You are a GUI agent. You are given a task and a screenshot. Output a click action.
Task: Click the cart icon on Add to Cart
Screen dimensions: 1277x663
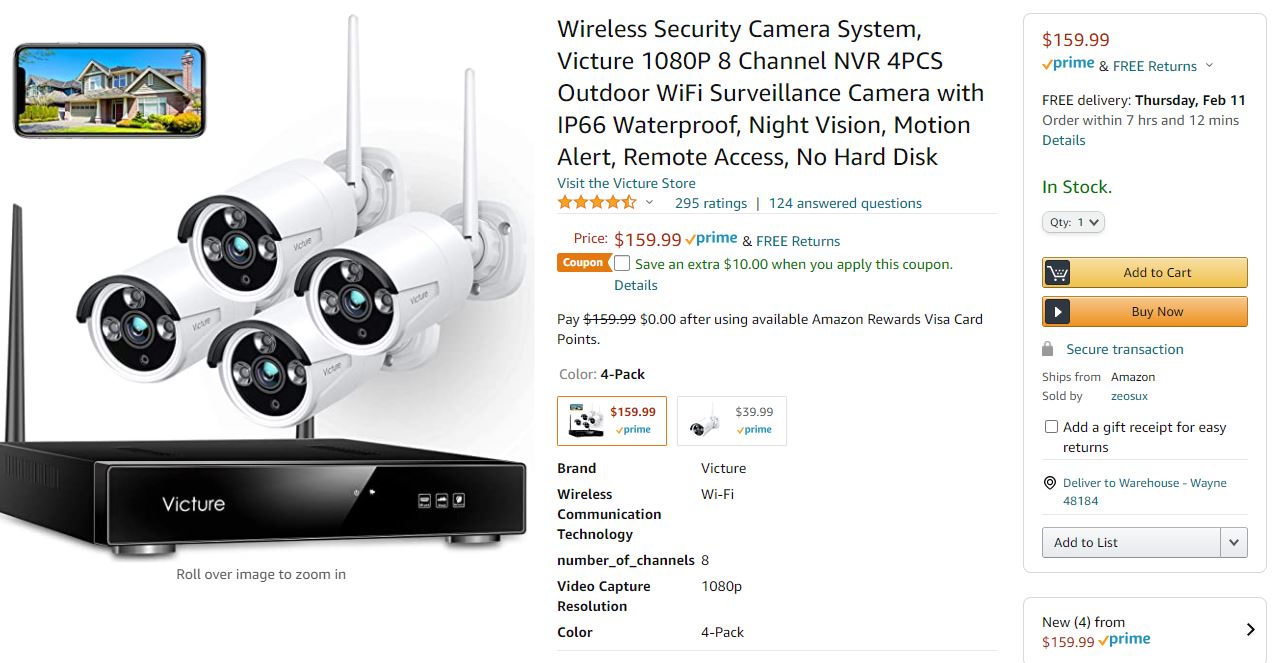tap(1057, 273)
